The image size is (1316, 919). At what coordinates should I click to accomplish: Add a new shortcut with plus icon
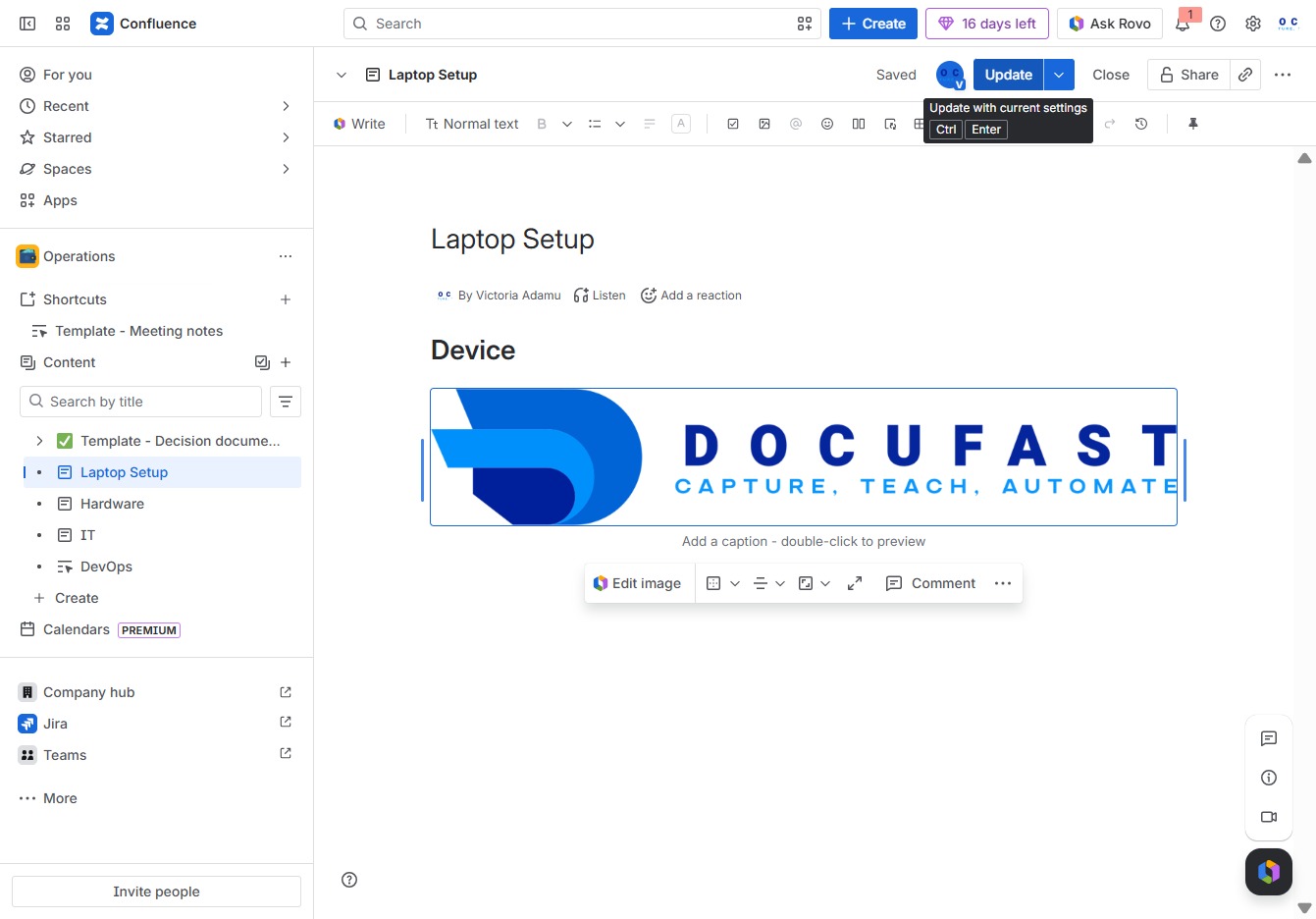286,299
